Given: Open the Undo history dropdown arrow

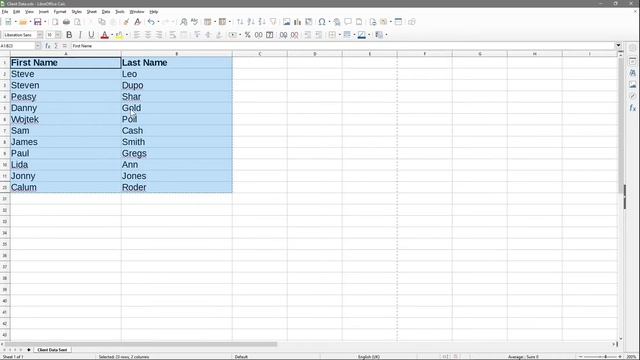Looking at the screenshot, I should tap(158, 22).
